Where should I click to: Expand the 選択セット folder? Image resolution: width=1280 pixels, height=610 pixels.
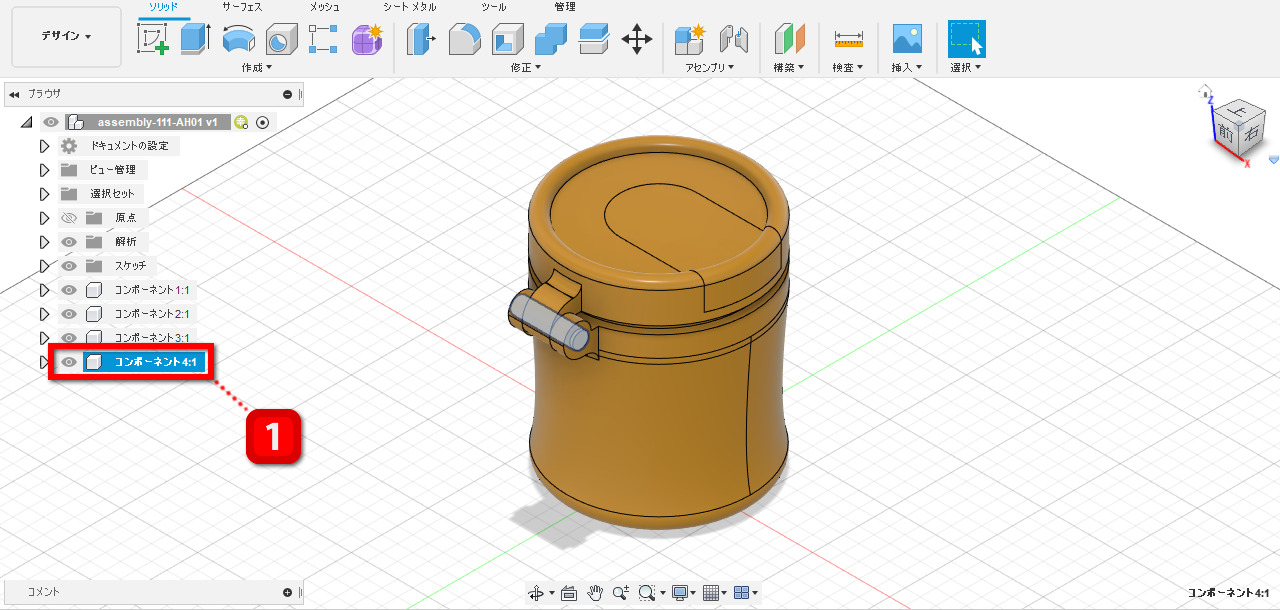(x=44, y=194)
